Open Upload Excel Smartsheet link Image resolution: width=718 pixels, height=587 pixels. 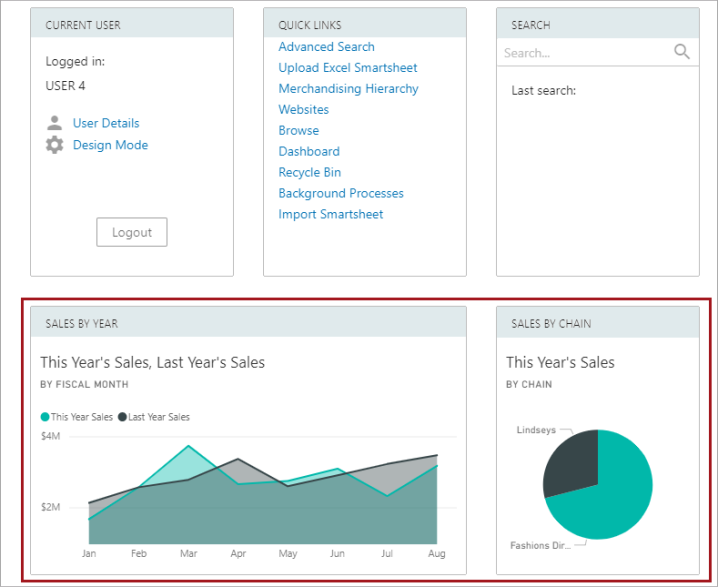[x=348, y=68]
